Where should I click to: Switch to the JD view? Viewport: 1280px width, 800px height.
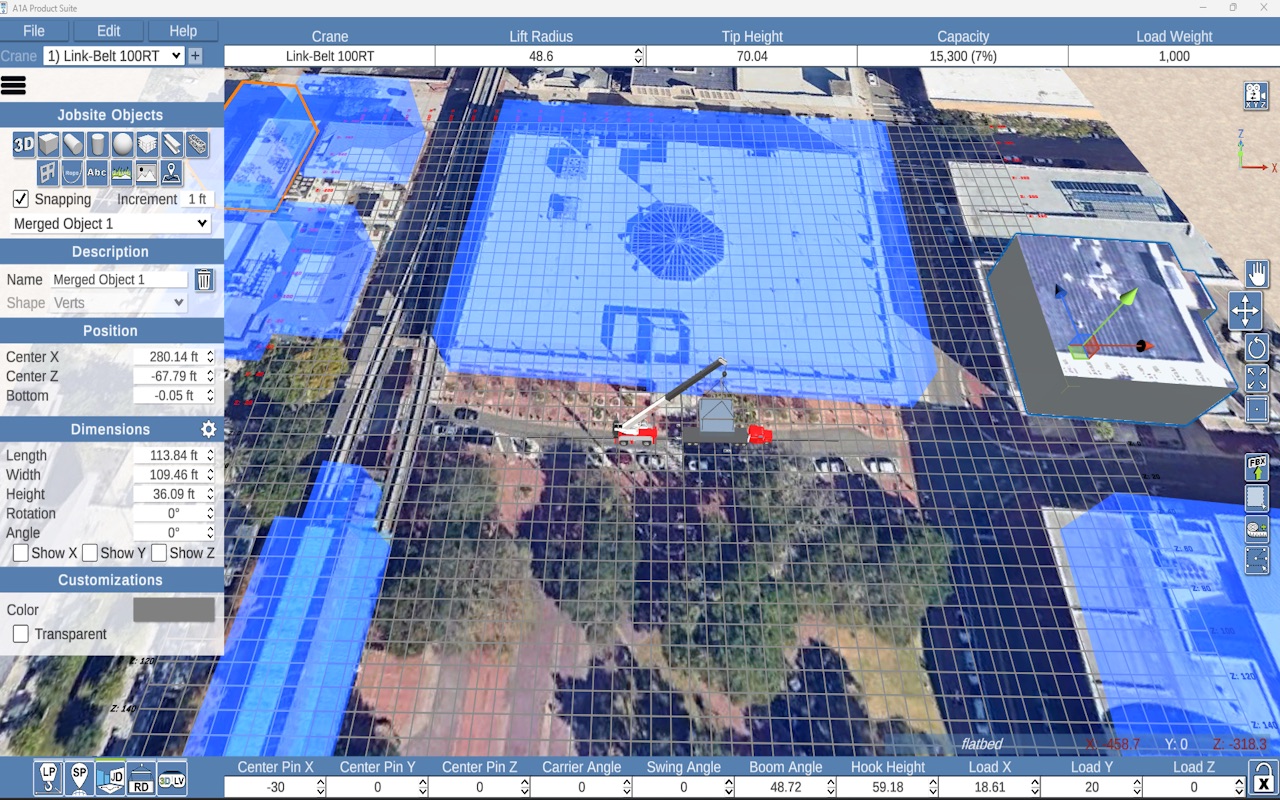pos(110,777)
